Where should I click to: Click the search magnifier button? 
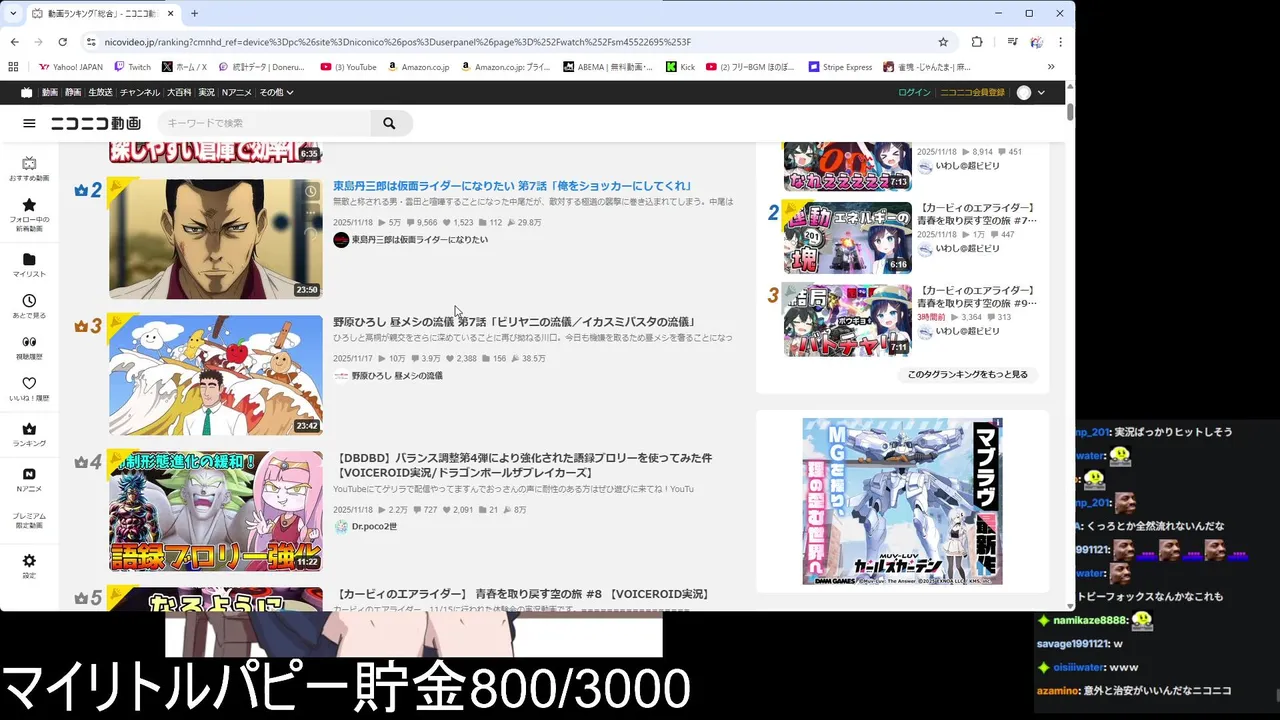(x=389, y=123)
